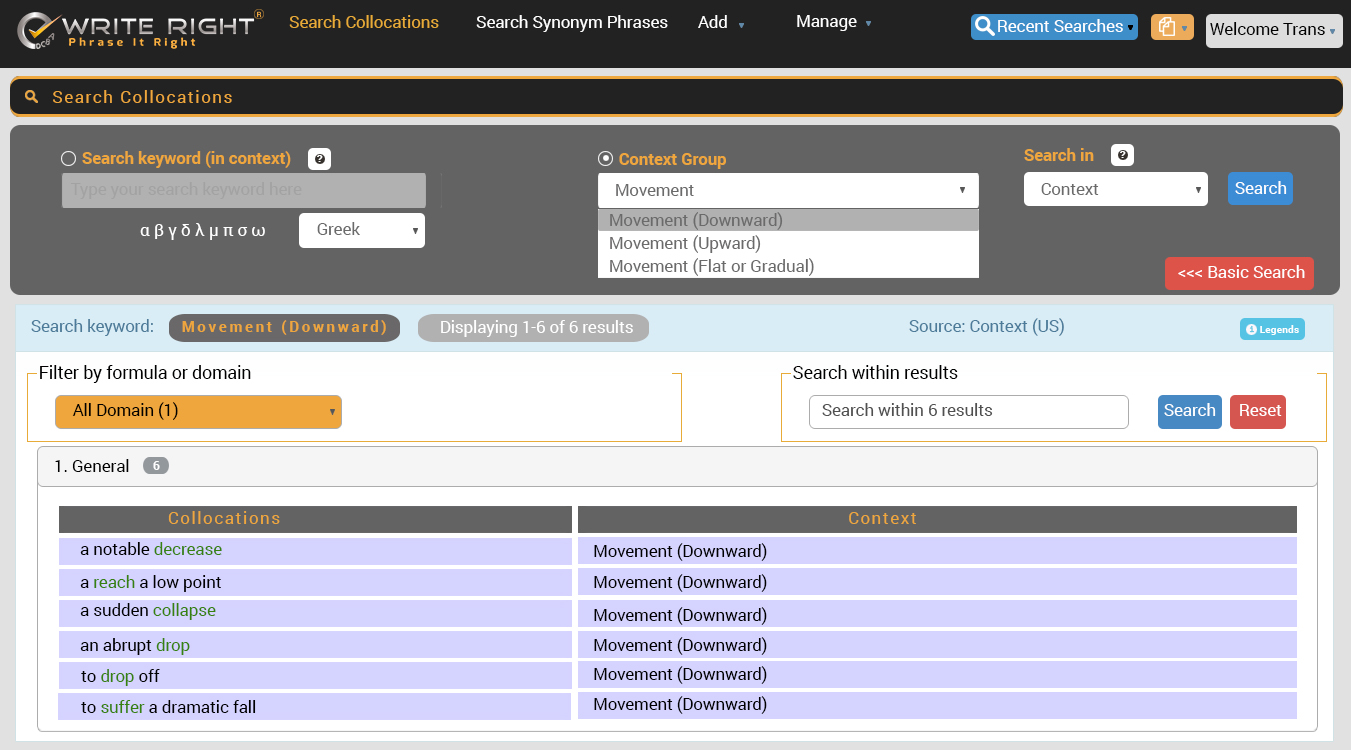Choose Movement (Upward) from the list
This screenshot has height=750, width=1351.
coord(685,243)
